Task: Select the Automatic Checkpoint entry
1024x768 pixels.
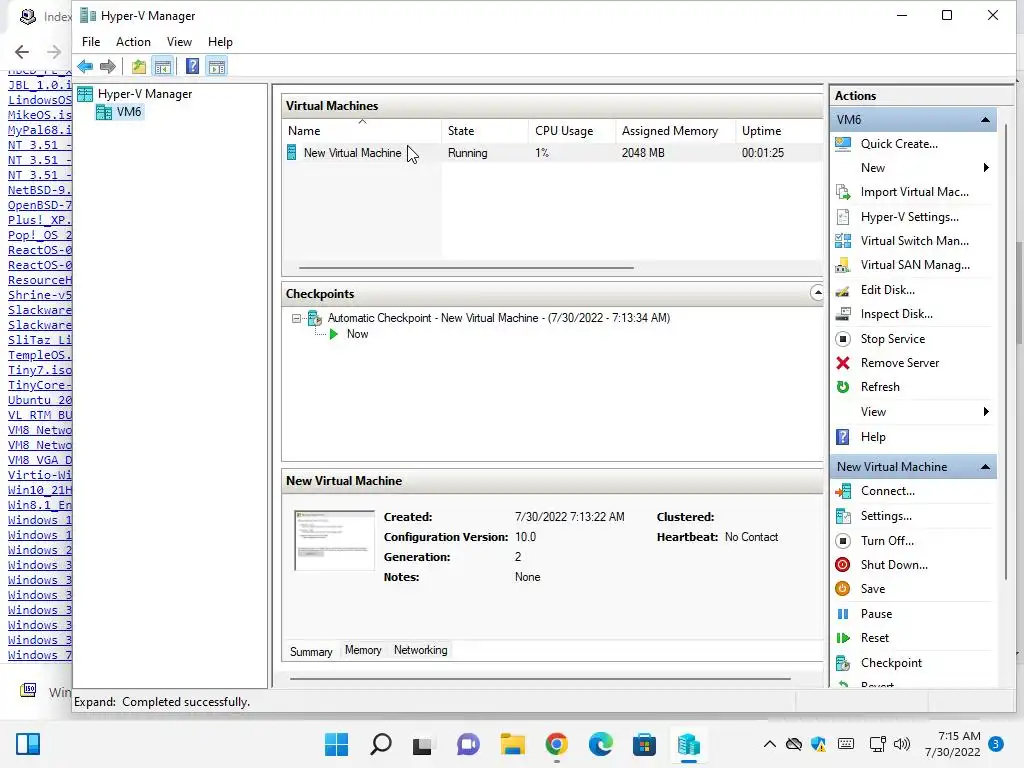Action: (498, 318)
